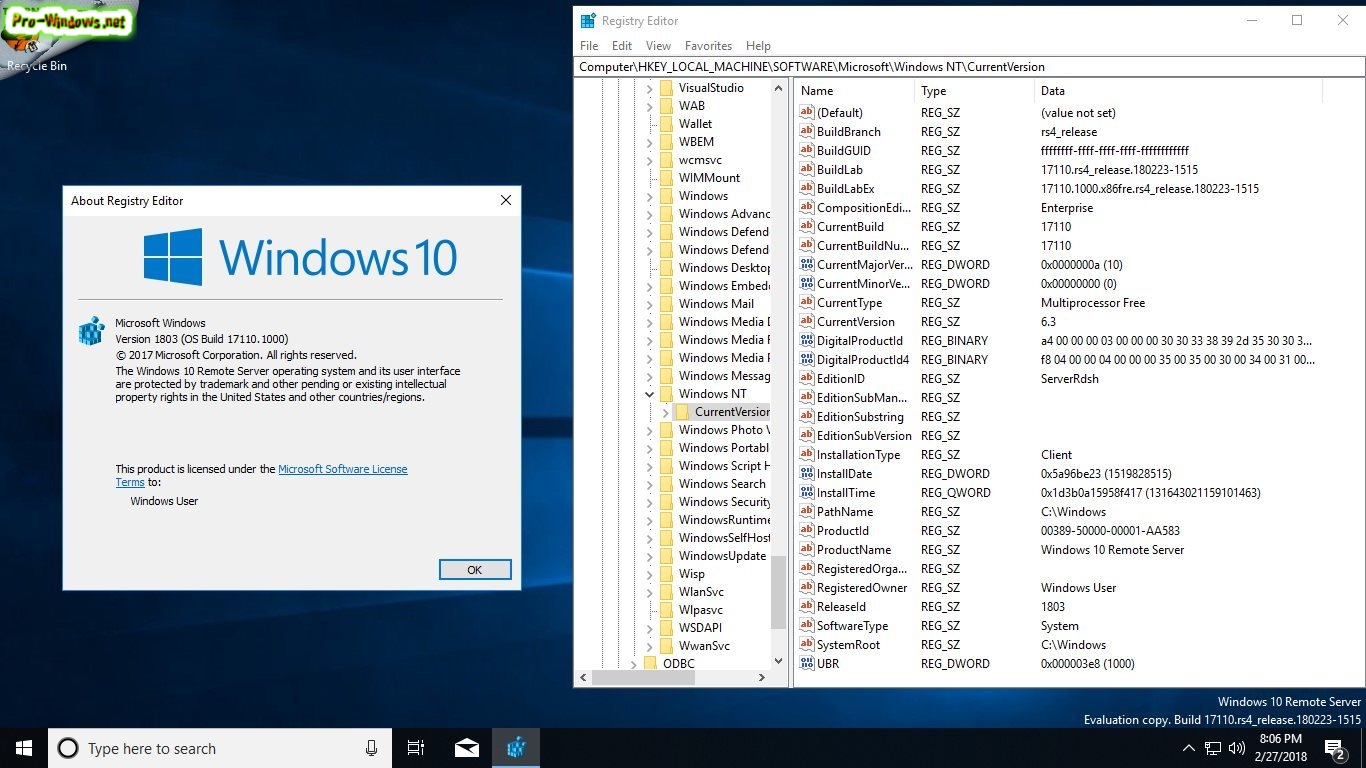Select the DigitalProductId binary value icon
This screenshot has width=1366, height=768.
tap(807, 341)
